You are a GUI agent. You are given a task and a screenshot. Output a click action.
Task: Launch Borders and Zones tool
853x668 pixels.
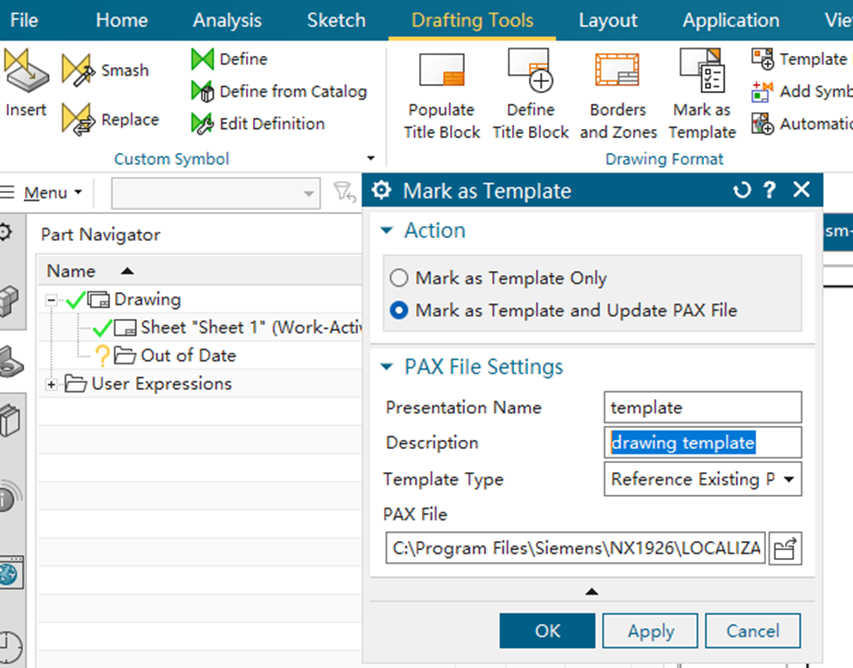(617, 72)
